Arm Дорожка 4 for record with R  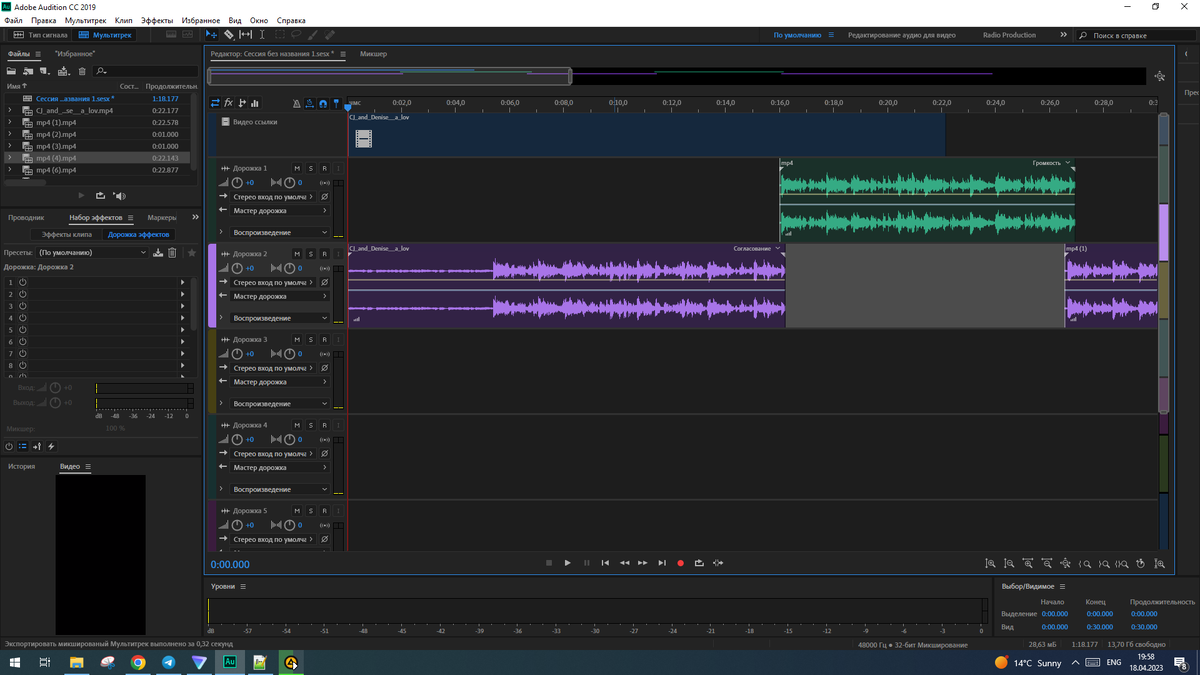[324, 425]
